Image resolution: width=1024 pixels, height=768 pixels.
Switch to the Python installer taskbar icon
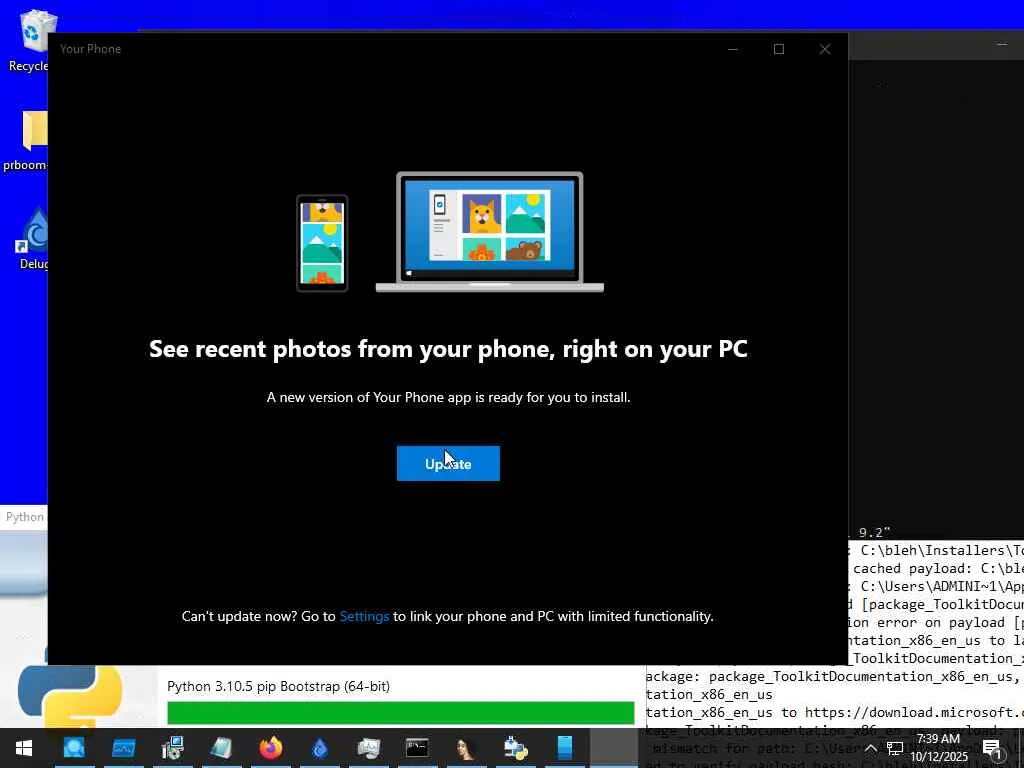(515, 748)
